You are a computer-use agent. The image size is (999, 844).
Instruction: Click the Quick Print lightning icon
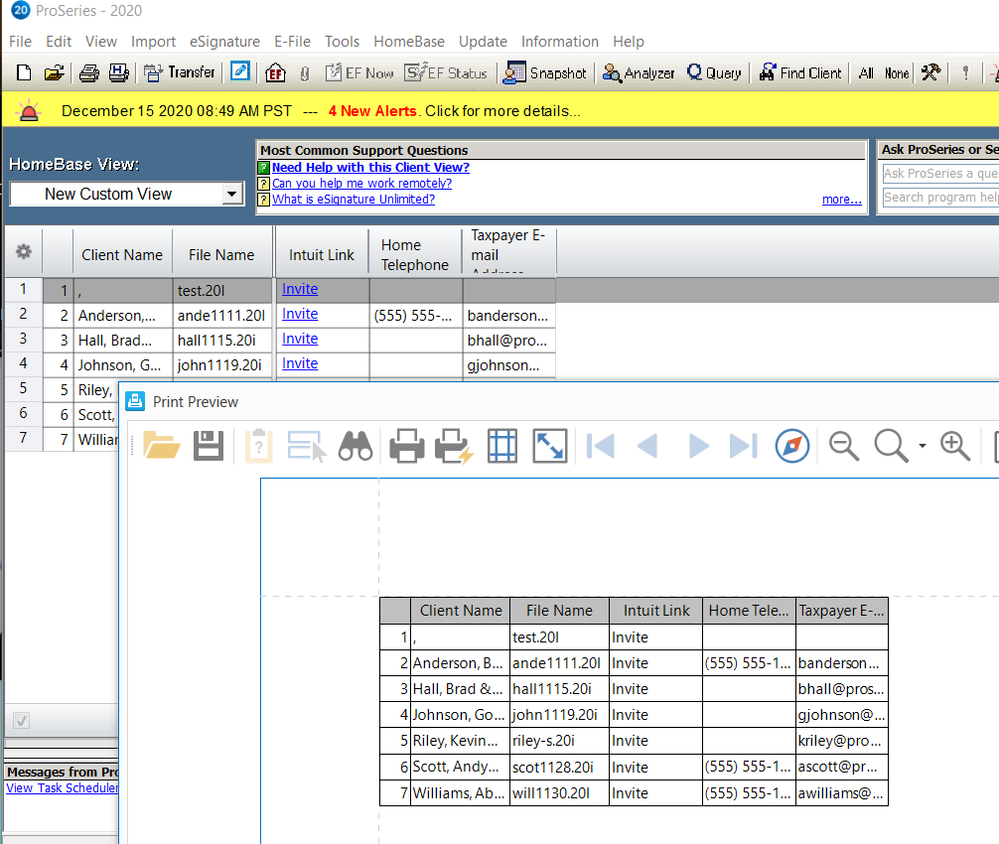pos(452,446)
